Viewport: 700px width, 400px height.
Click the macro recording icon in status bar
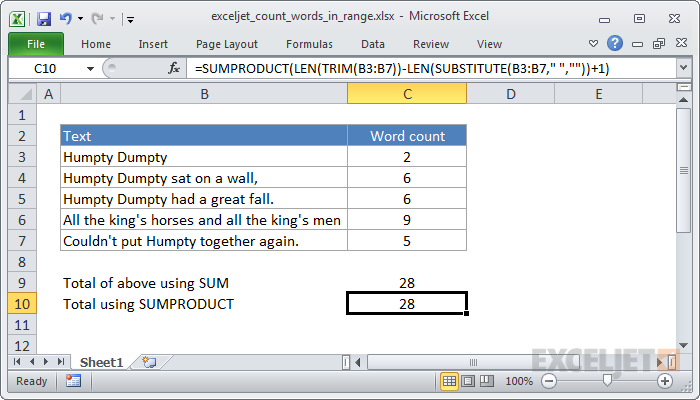(x=73, y=381)
